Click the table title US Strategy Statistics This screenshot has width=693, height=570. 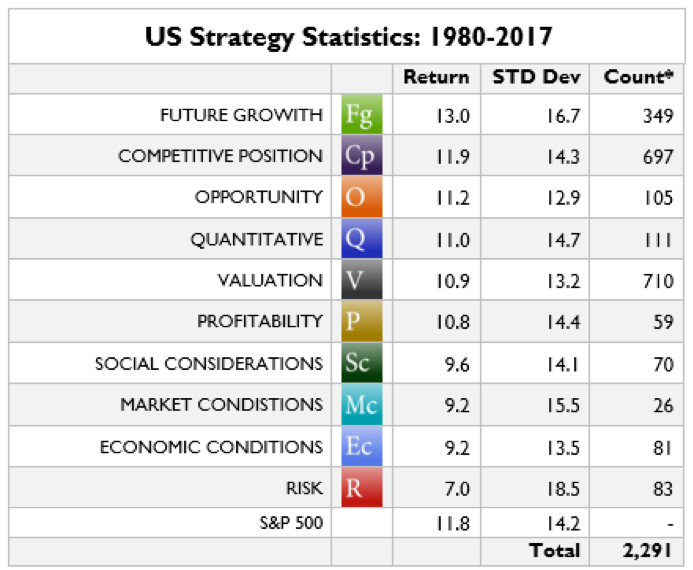click(348, 36)
